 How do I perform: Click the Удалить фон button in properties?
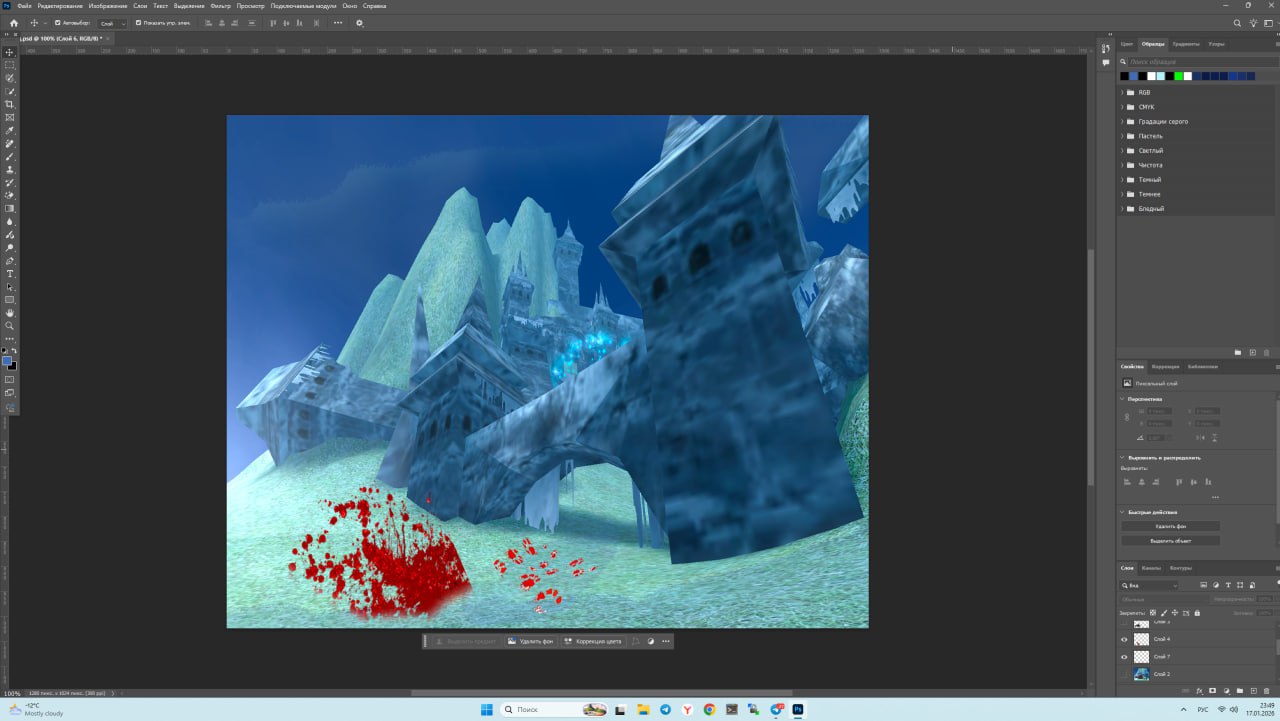tap(1170, 526)
